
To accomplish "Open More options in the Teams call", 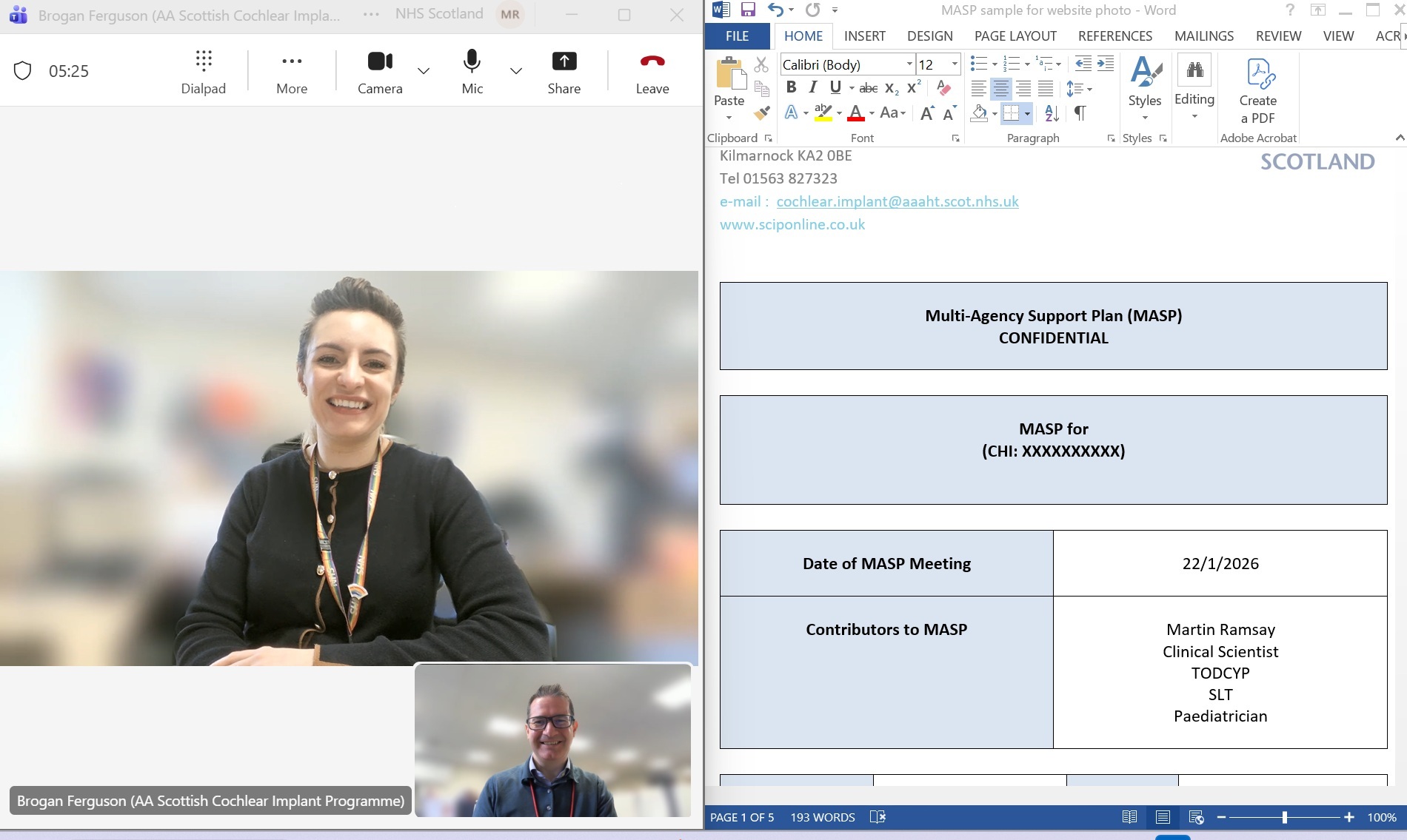I will 292,73.
